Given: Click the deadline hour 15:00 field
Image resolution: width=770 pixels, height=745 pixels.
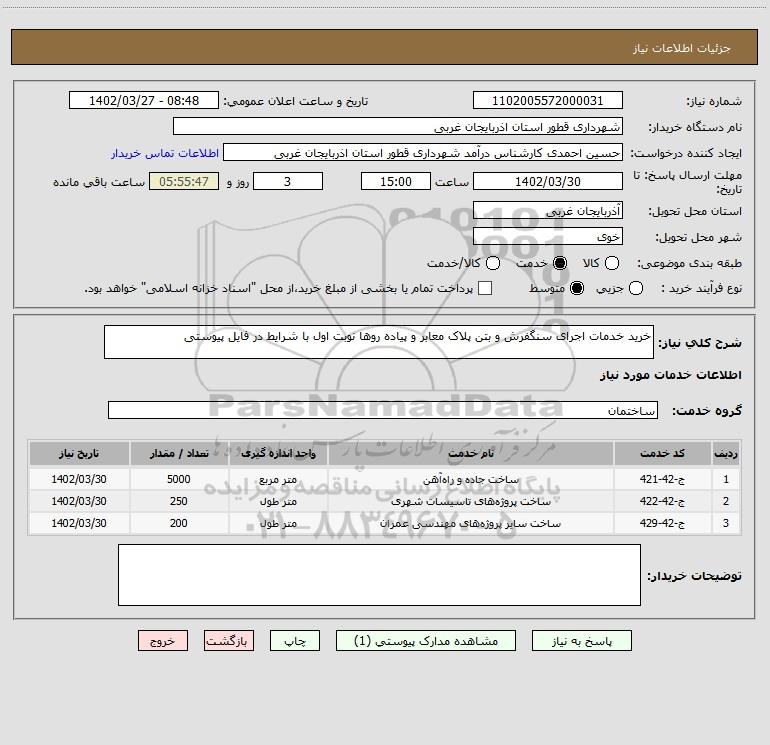Looking at the screenshot, I should (396, 181).
